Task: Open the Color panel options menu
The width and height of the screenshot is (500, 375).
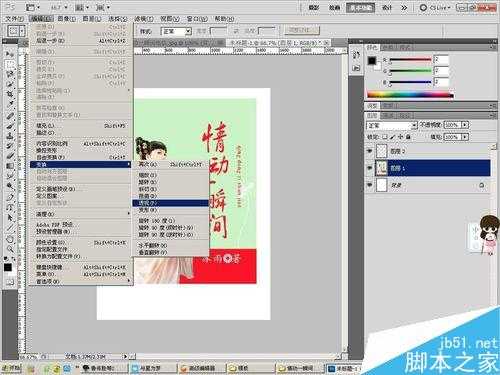Action: coord(493,48)
